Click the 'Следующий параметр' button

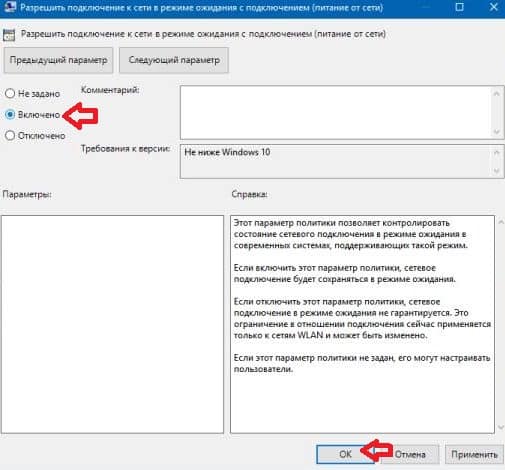tap(174, 60)
